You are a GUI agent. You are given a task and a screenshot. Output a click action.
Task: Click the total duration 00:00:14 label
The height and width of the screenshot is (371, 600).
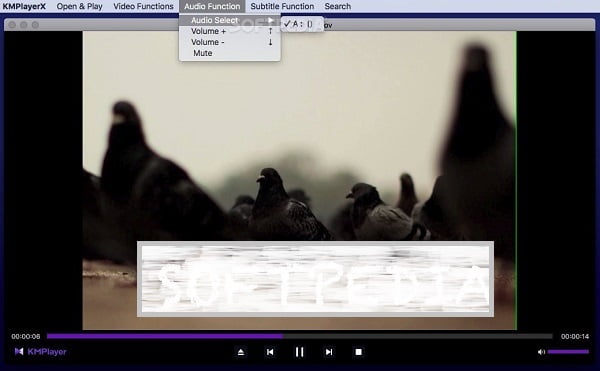pos(575,337)
